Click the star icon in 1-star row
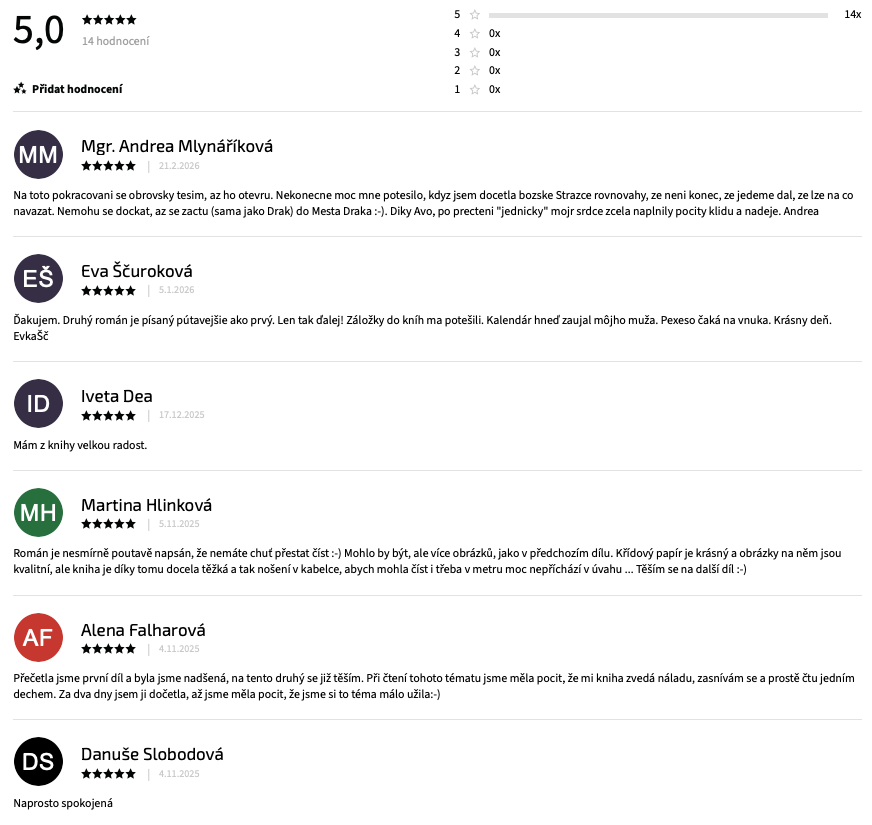The image size is (872, 825). click(x=475, y=89)
